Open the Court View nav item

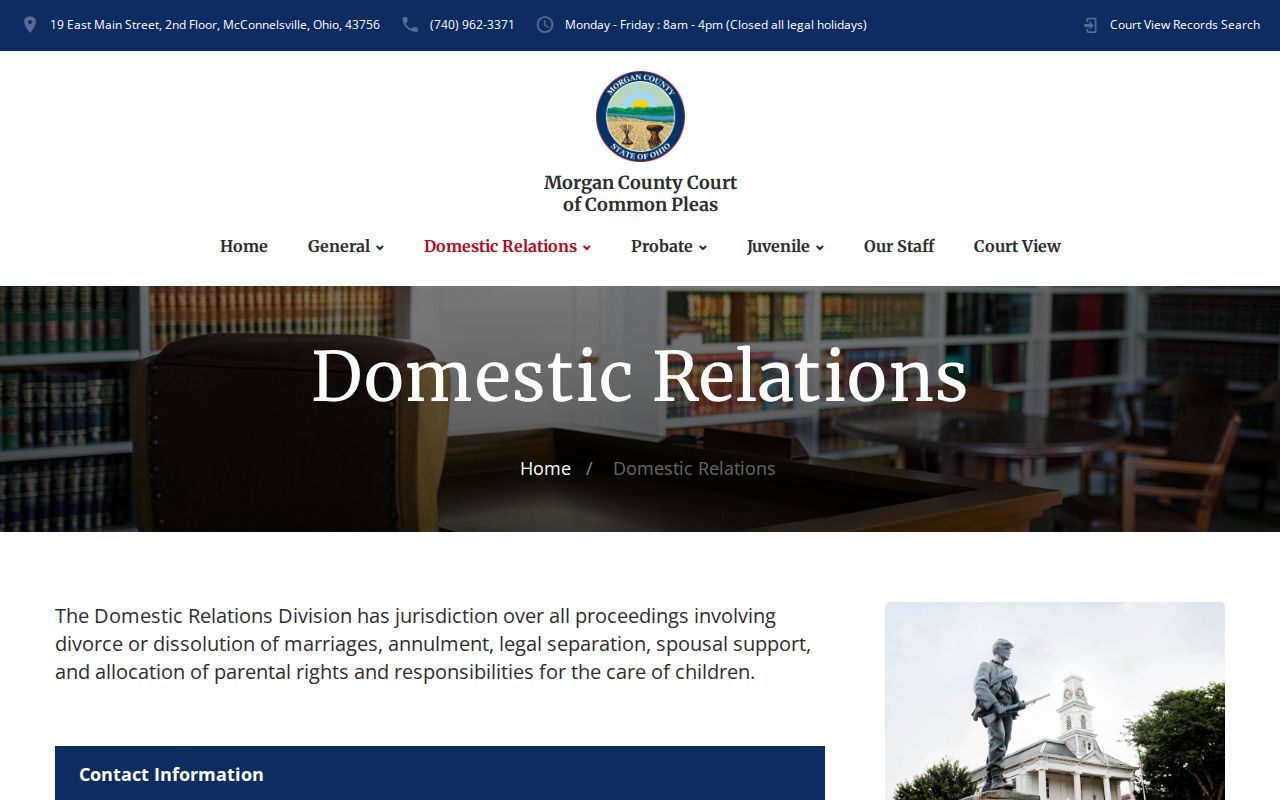[1017, 246]
